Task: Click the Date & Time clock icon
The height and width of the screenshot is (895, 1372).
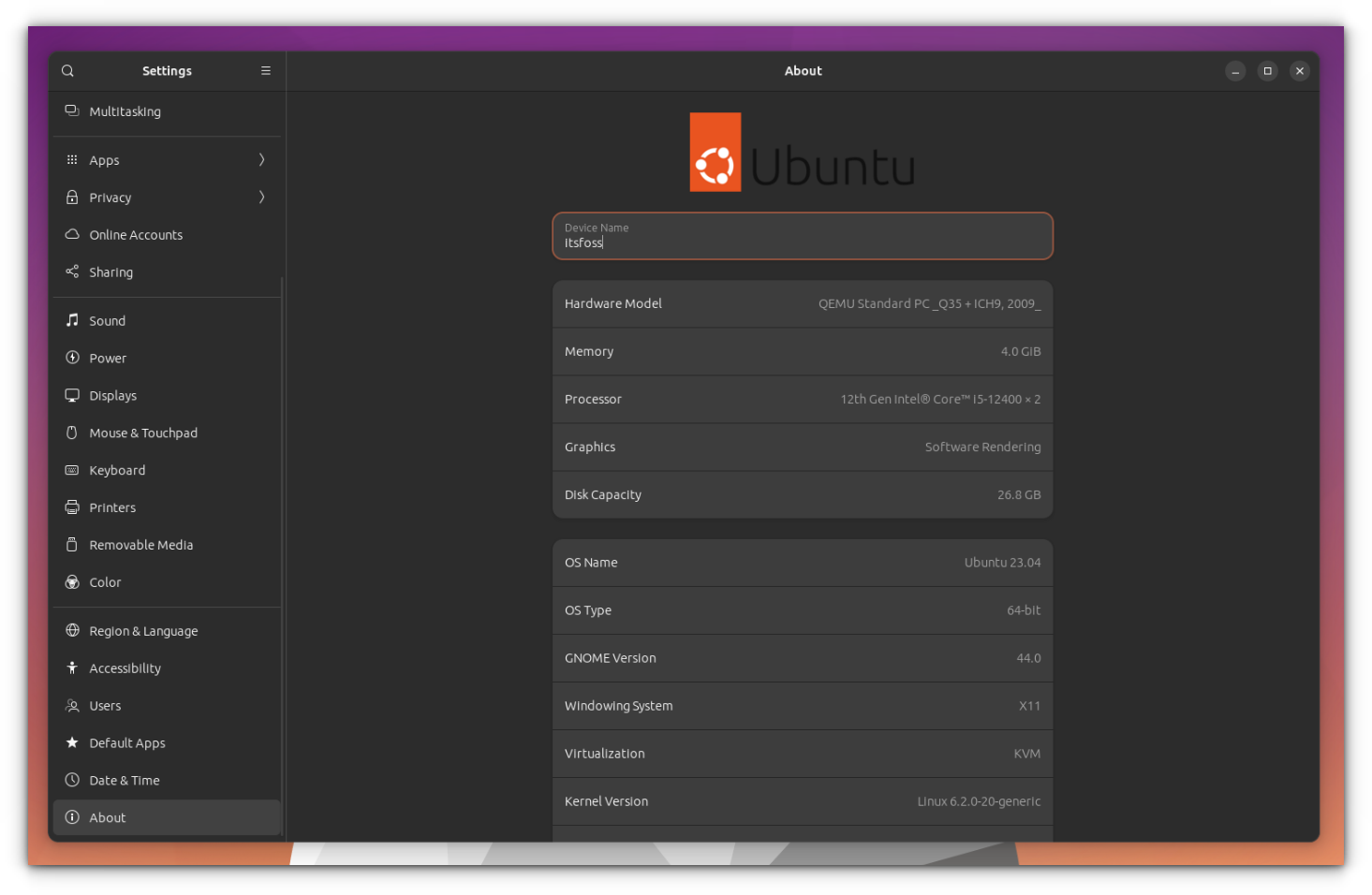Action: [x=72, y=780]
